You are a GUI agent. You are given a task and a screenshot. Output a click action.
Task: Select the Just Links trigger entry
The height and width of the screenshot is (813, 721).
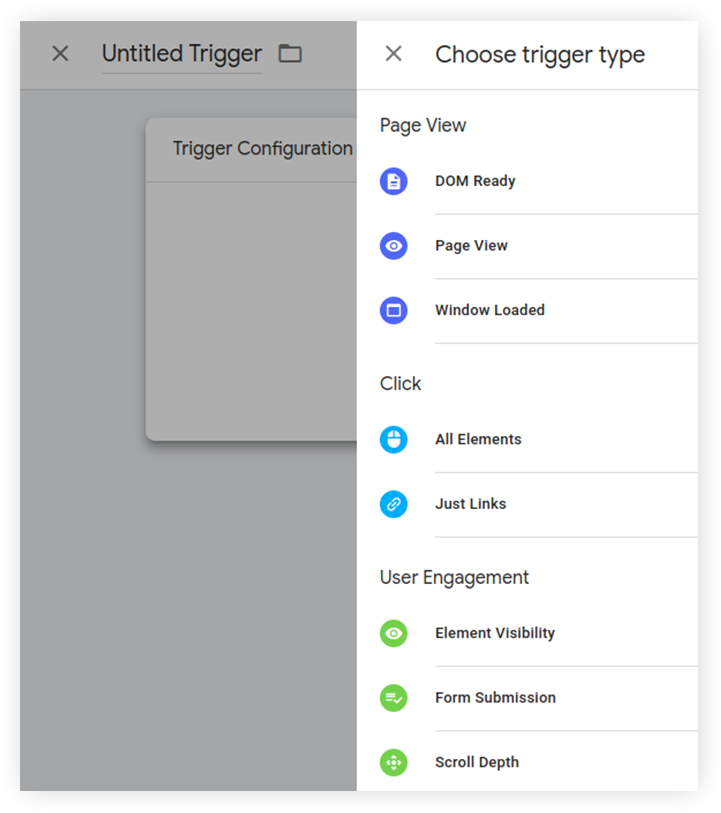(x=470, y=504)
